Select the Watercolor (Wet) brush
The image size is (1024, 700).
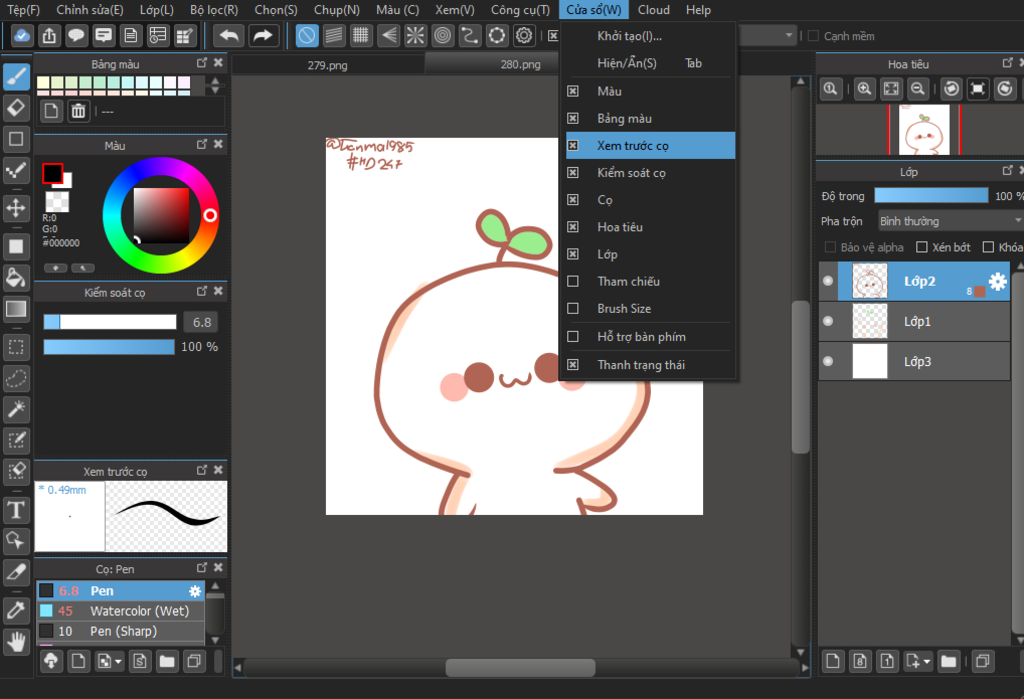coord(139,611)
